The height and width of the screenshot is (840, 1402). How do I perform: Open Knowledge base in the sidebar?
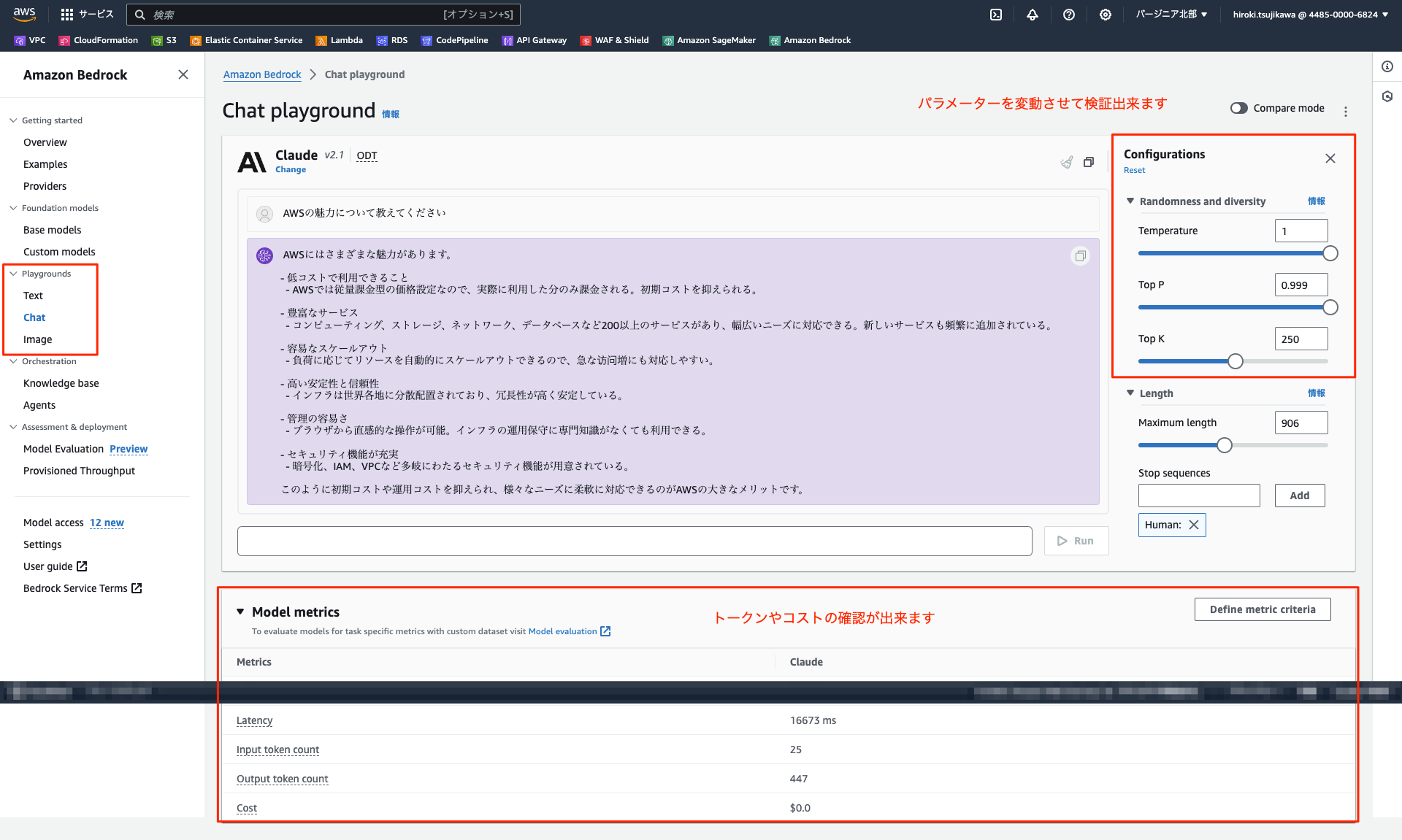(61, 383)
